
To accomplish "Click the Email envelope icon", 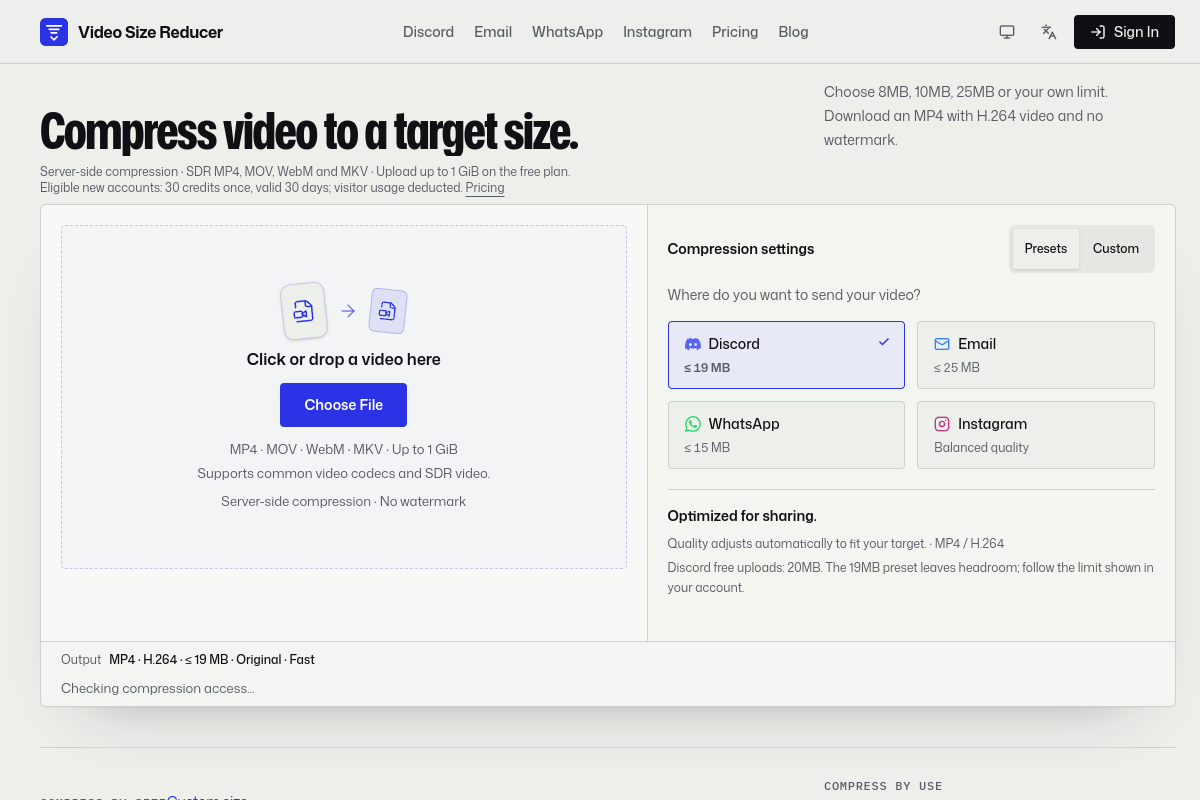I will pyautogui.click(x=942, y=344).
